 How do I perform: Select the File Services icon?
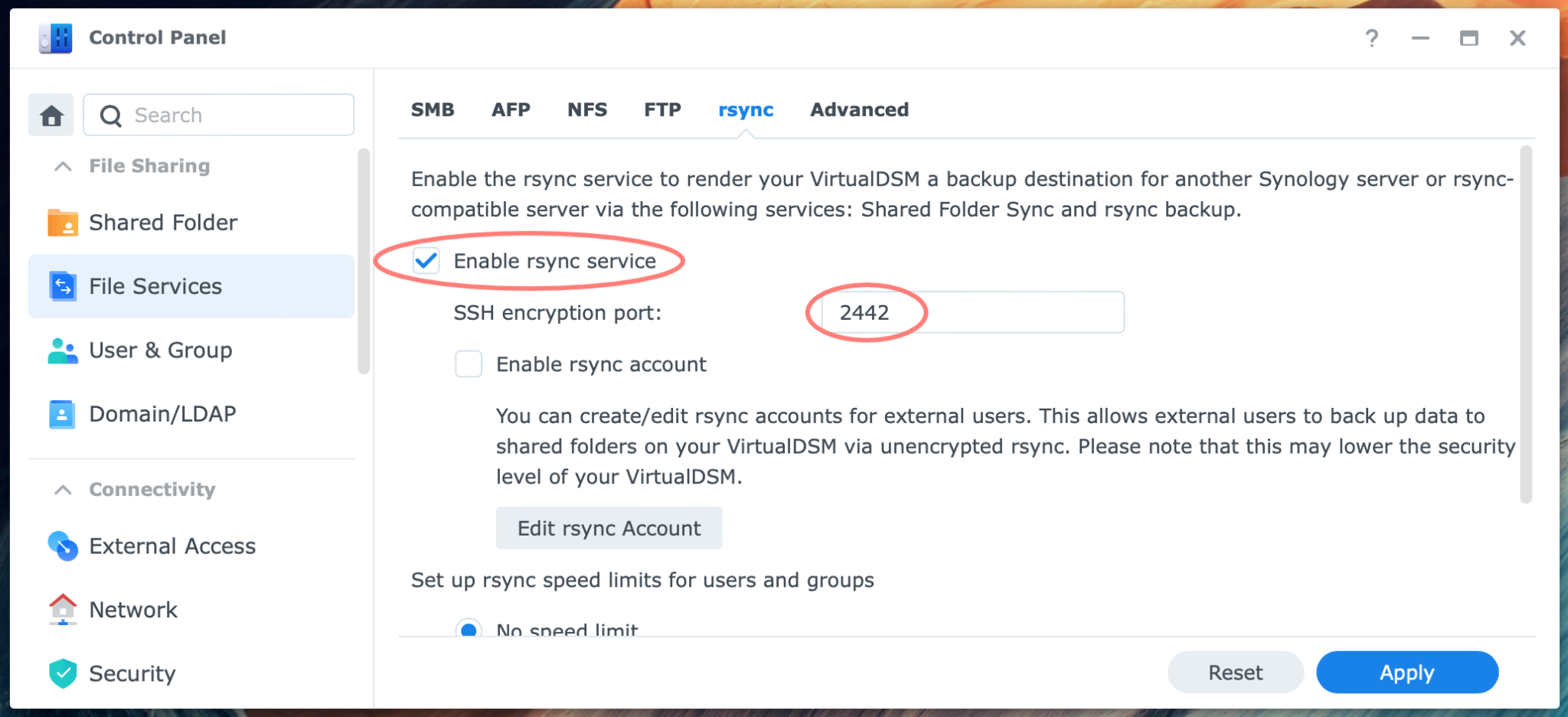pyautogui.click(x=64, y=286)
